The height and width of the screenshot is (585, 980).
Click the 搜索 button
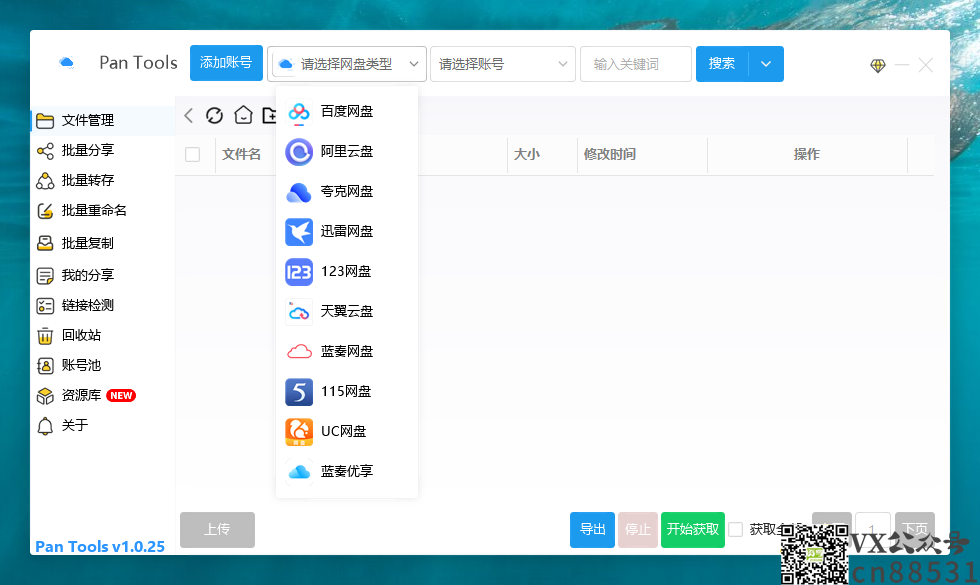722,64
